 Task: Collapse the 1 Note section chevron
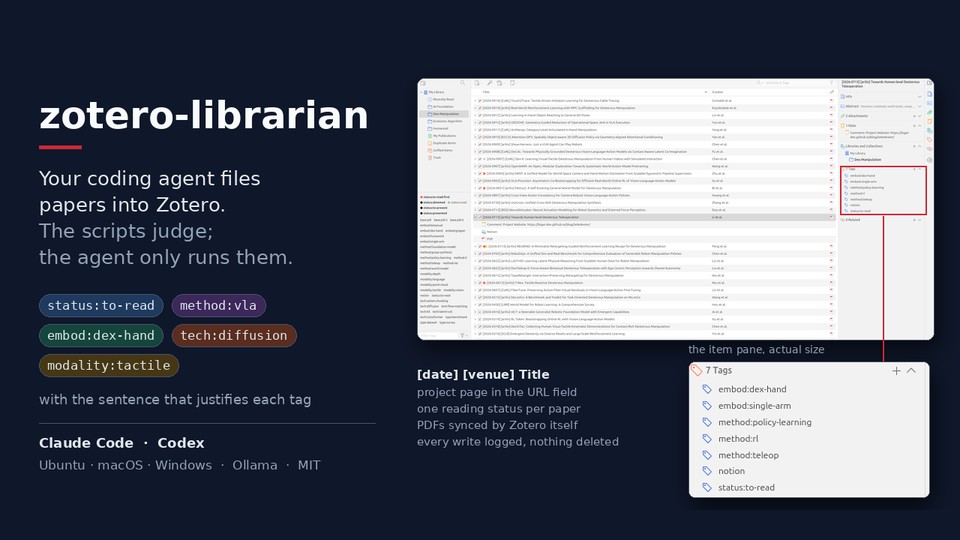920,126
